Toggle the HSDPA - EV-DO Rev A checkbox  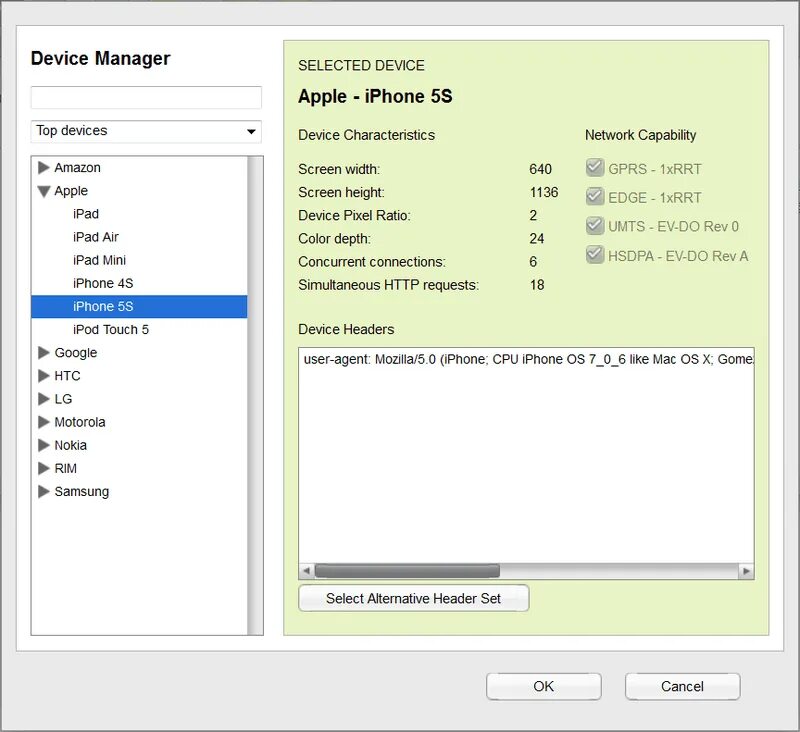[x=595, y=255]
